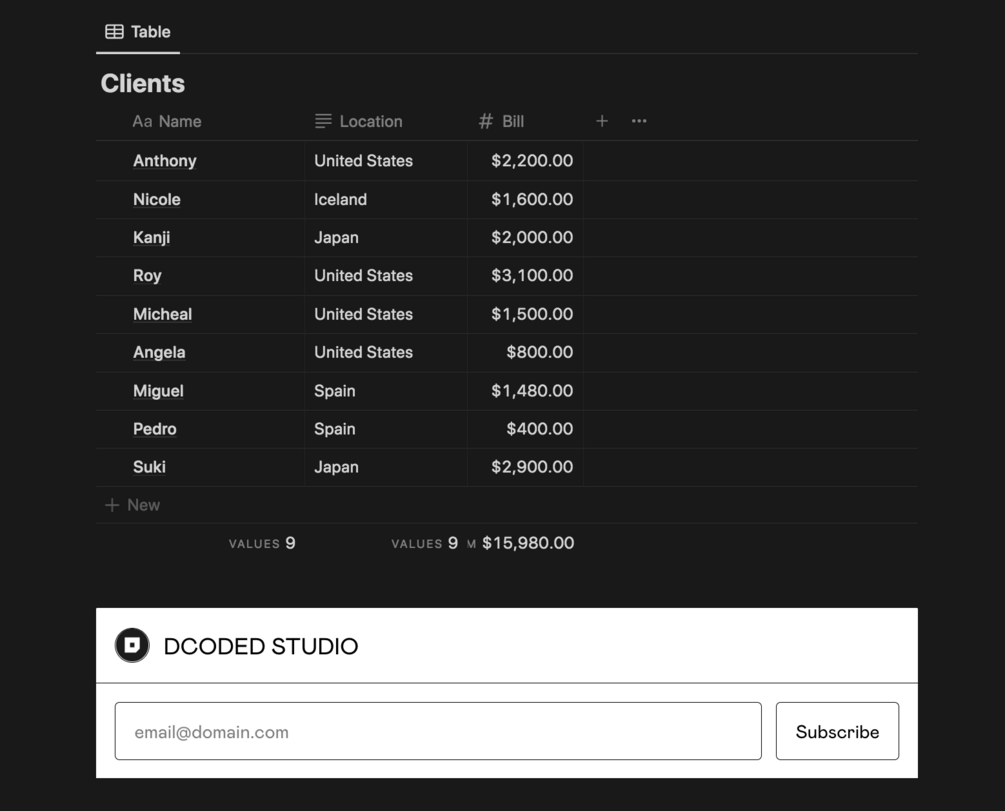Click the text-lines icon beside Location
Image resolution: width=1005 pixels, height=811 pixels.
[323, 121]
